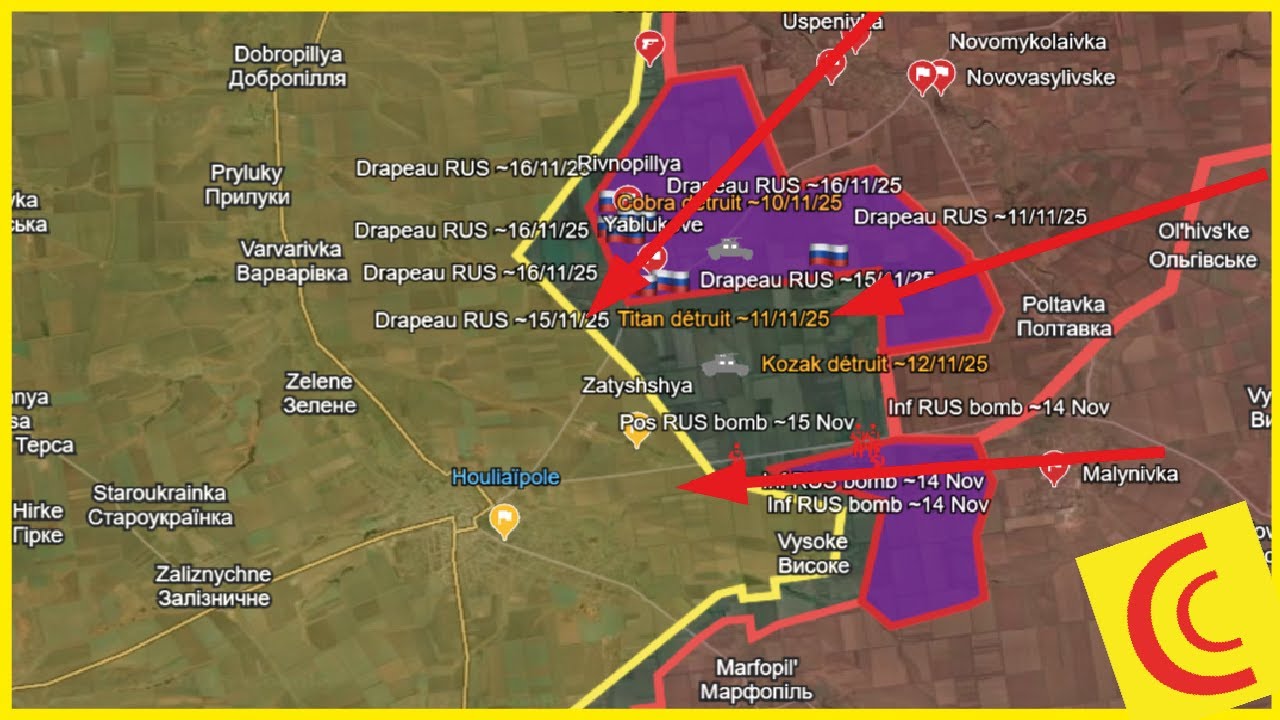1280x720 pixels.
Task: Select the Zatyshshya label
Action: (x=638, y=385)
